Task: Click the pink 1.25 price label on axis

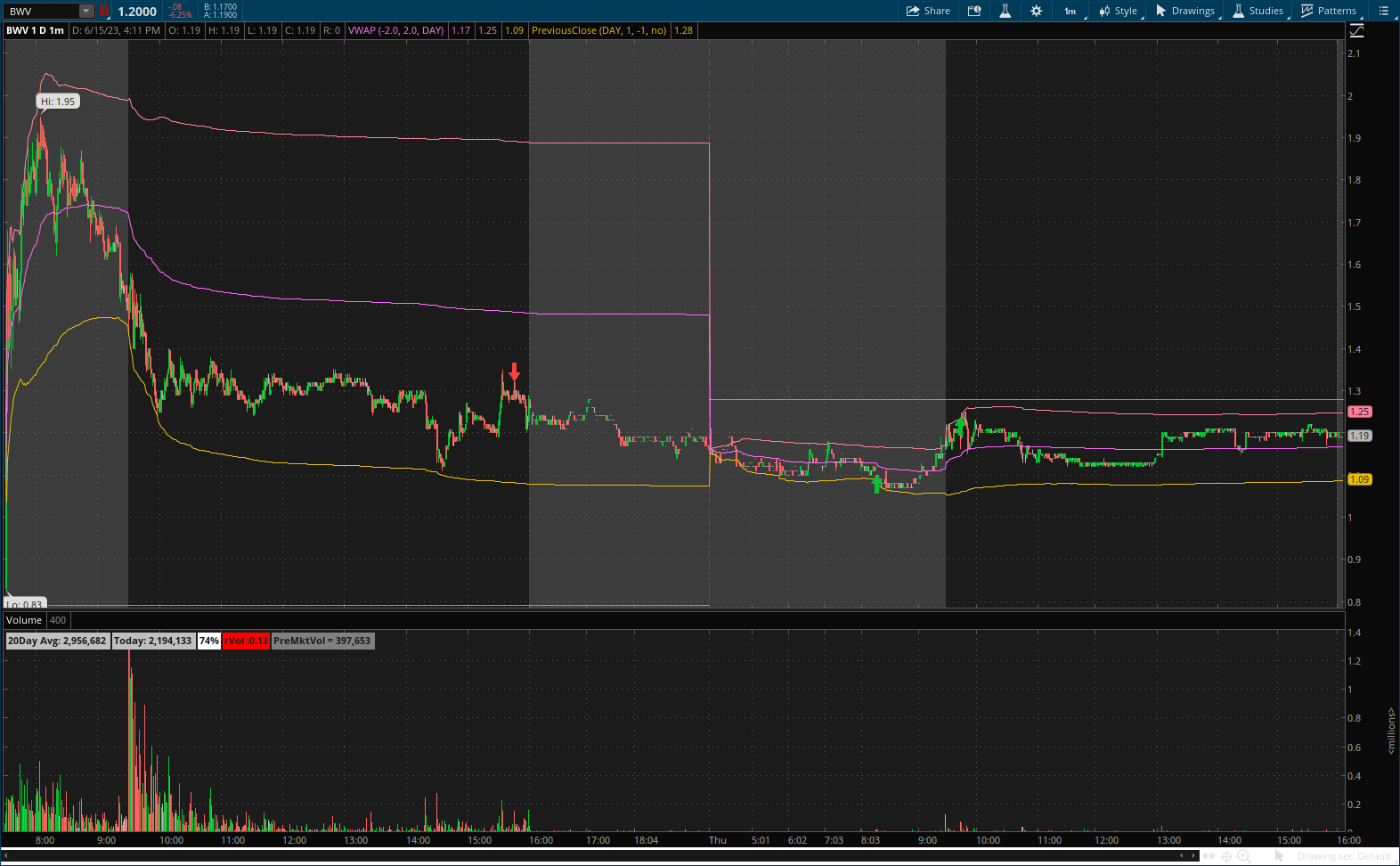Action: 1360,412
